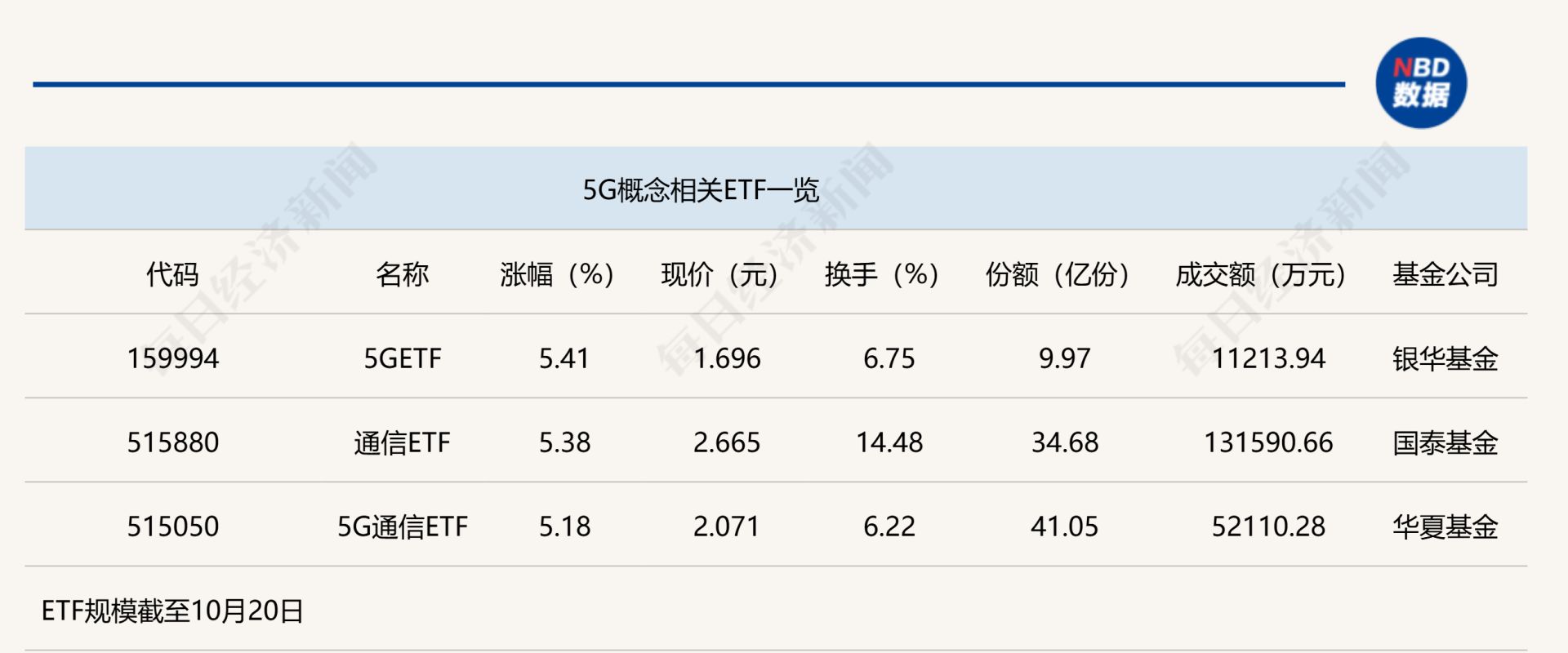1568x653 pixels.
Task: Click the 5G概念相关ETF一览 title
Action: 700,190
